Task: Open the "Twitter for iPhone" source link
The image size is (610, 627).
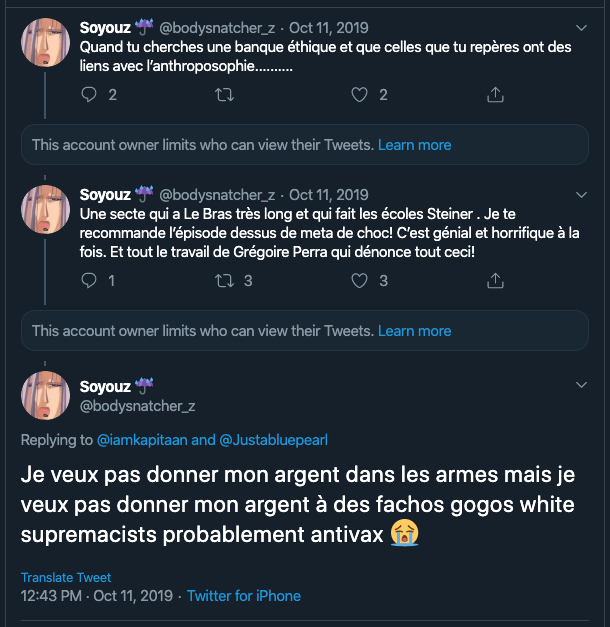Action: 244,596
